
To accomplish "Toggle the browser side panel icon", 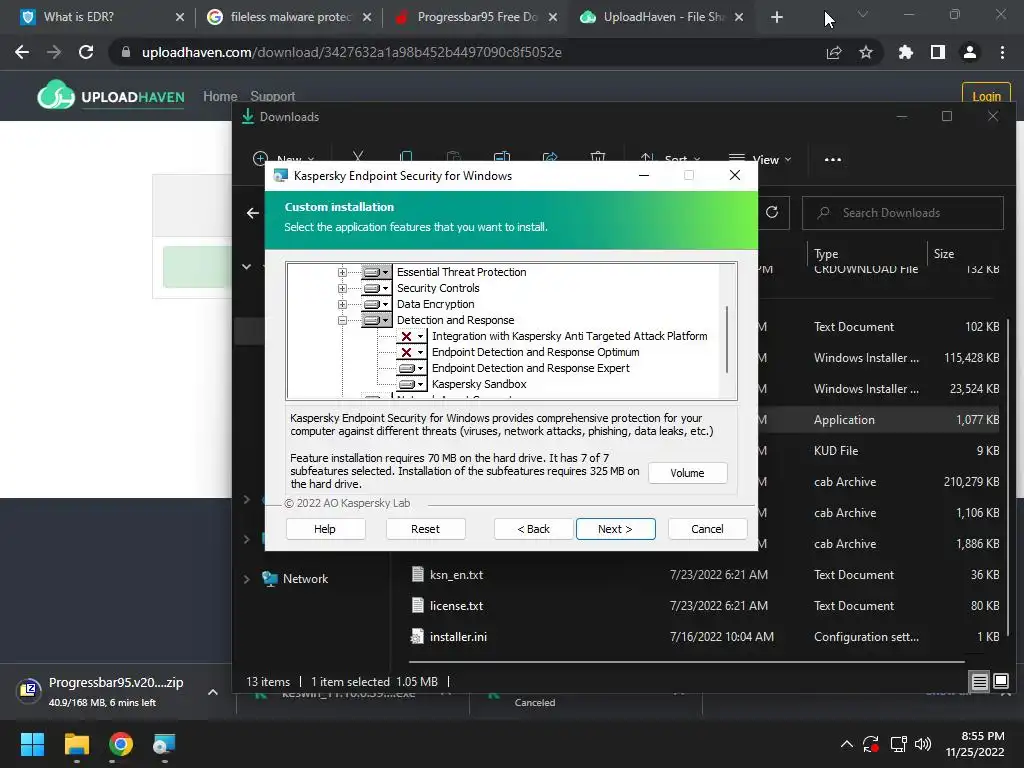I will coord(938,52).
